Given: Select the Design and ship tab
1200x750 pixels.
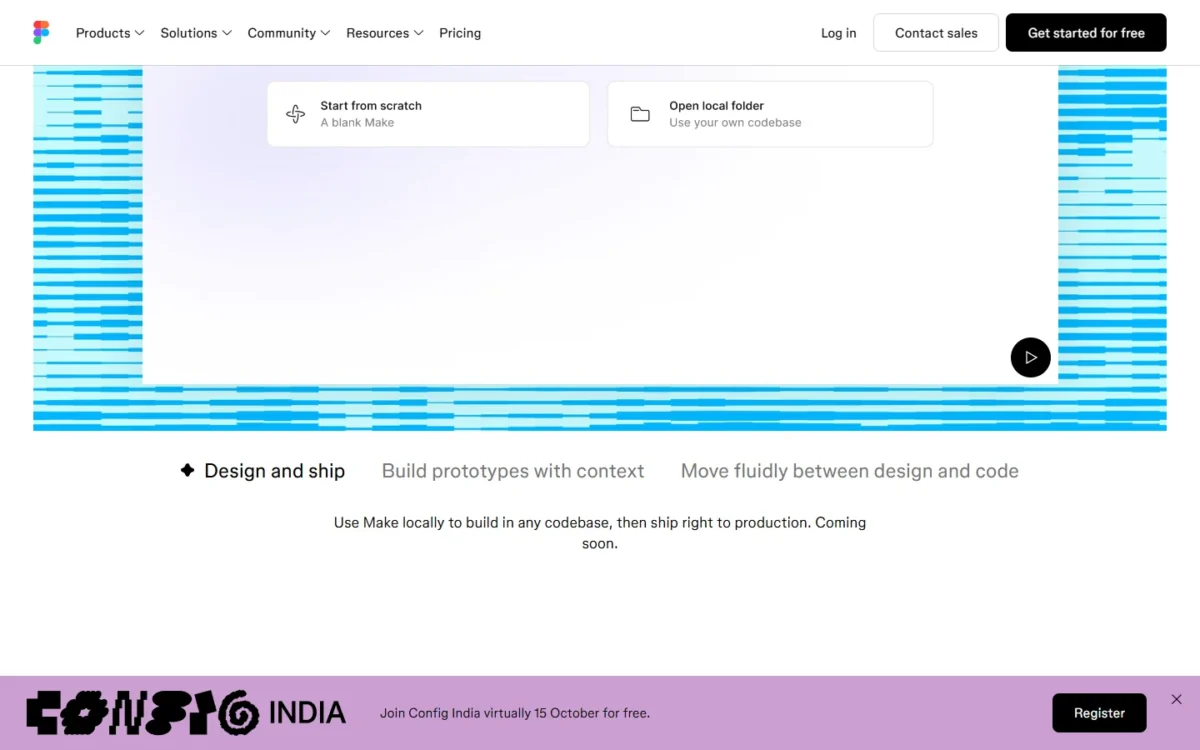Looking at the screenshot, I should (x=263, y=471).
